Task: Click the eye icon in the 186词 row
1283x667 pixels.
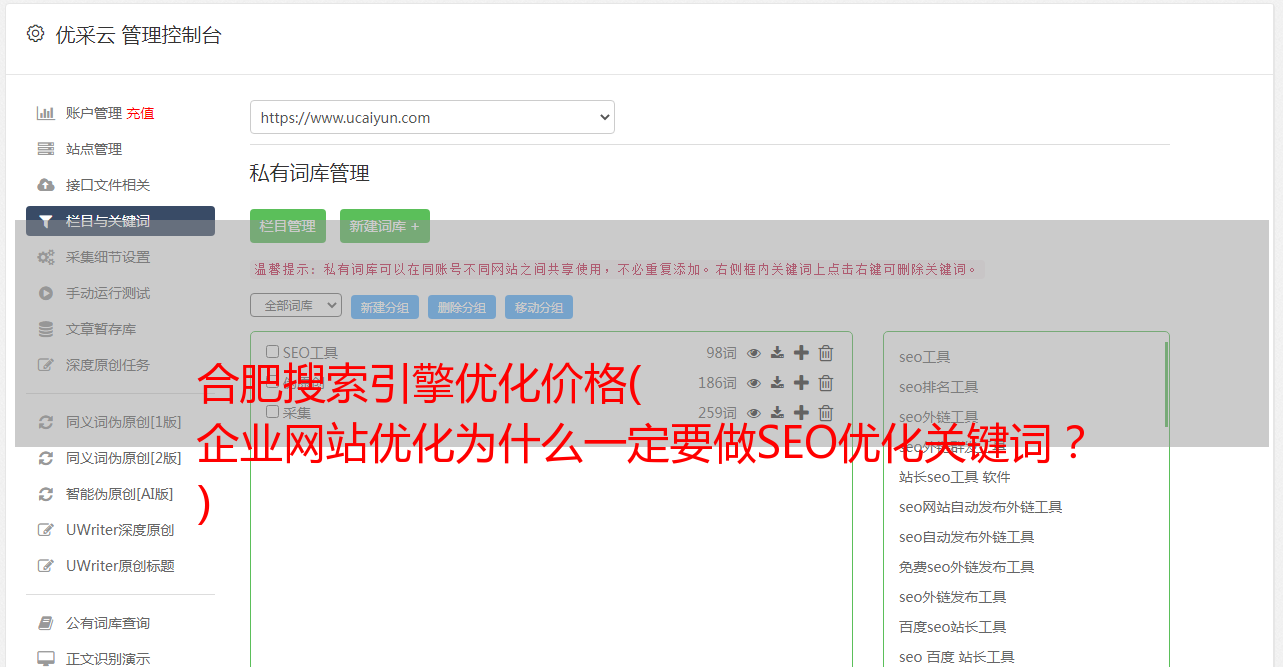Action: [754, 383]
